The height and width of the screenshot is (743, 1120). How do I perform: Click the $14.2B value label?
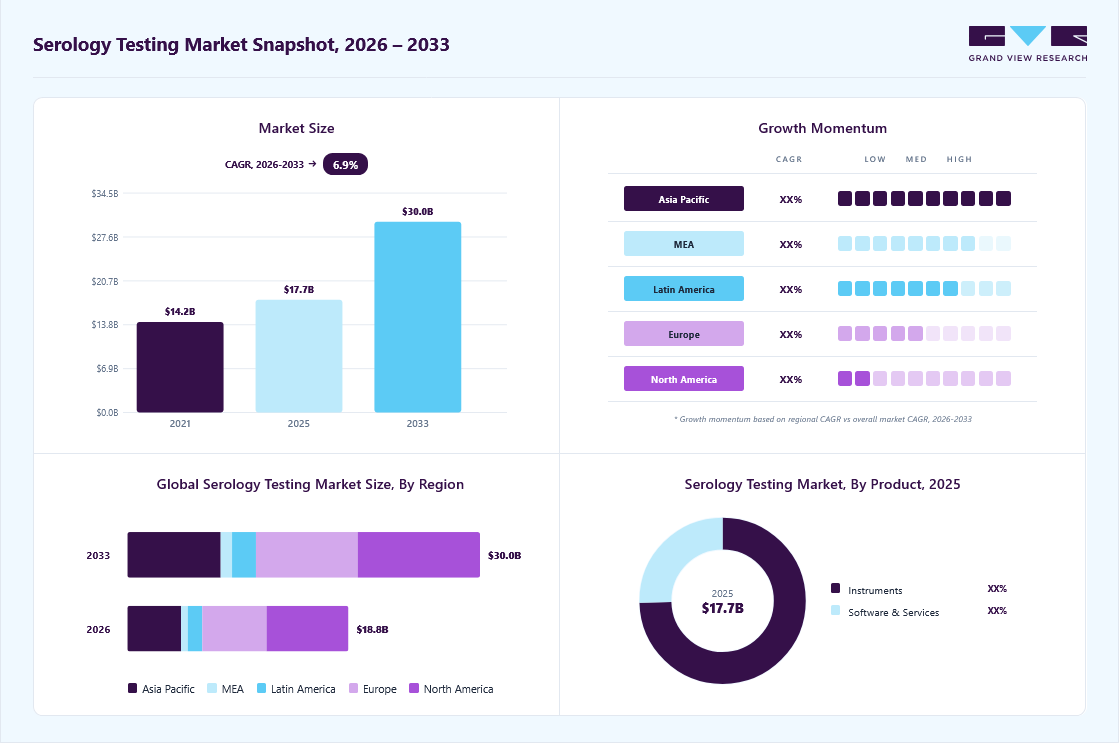pyautogui.click(x=180, y=311)
